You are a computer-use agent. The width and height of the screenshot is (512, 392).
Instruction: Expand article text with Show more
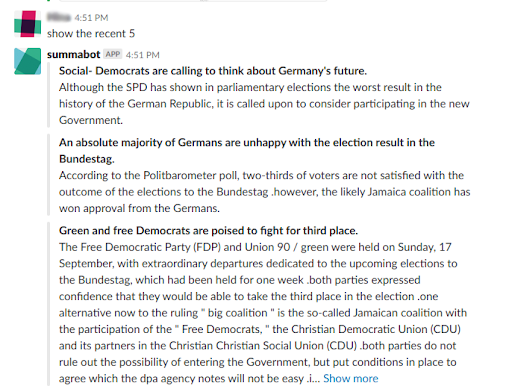(x=351, y=378)
